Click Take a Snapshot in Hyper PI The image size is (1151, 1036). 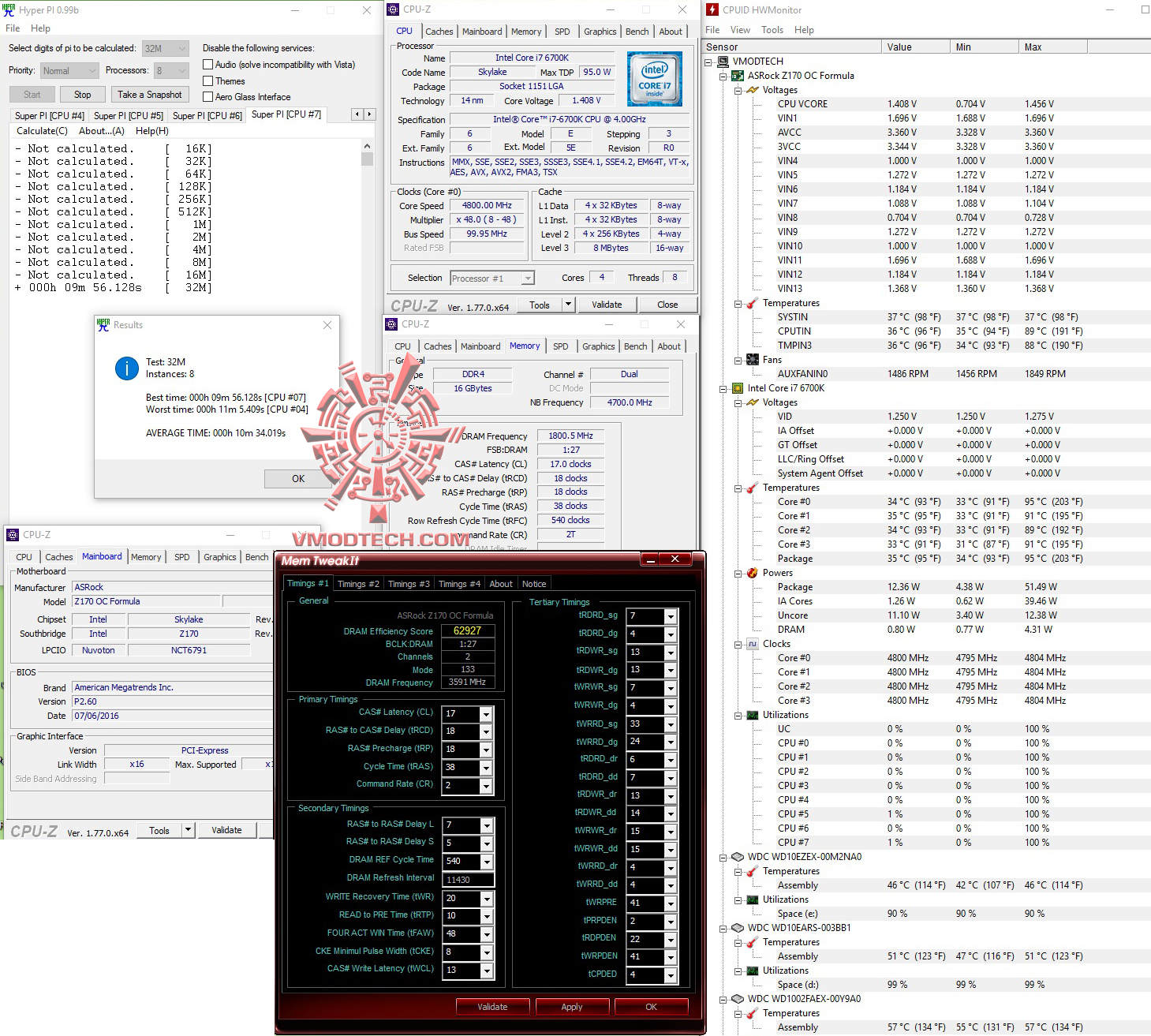pyautogui.click(x=150, y=94)
